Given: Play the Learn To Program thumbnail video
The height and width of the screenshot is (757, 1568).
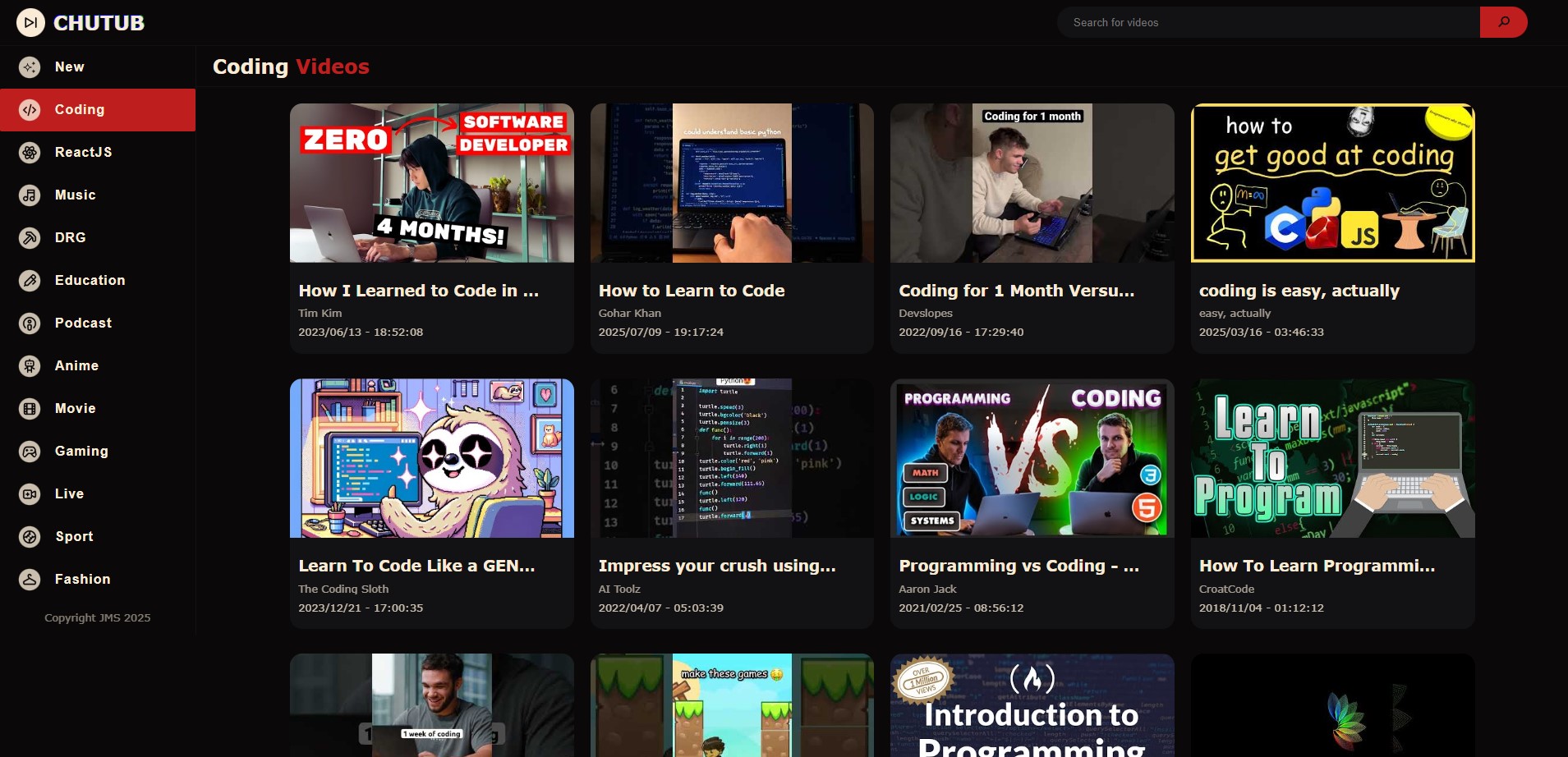Looking at the screenshot, I should (x=1332, y=458).
